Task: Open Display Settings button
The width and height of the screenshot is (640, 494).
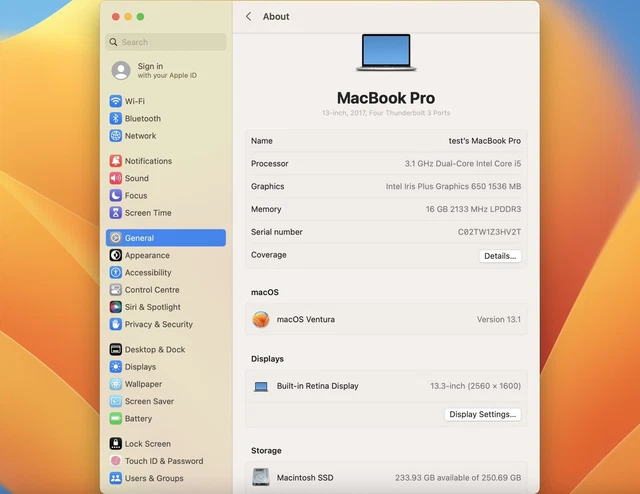Action: click(x=482, y=414)
